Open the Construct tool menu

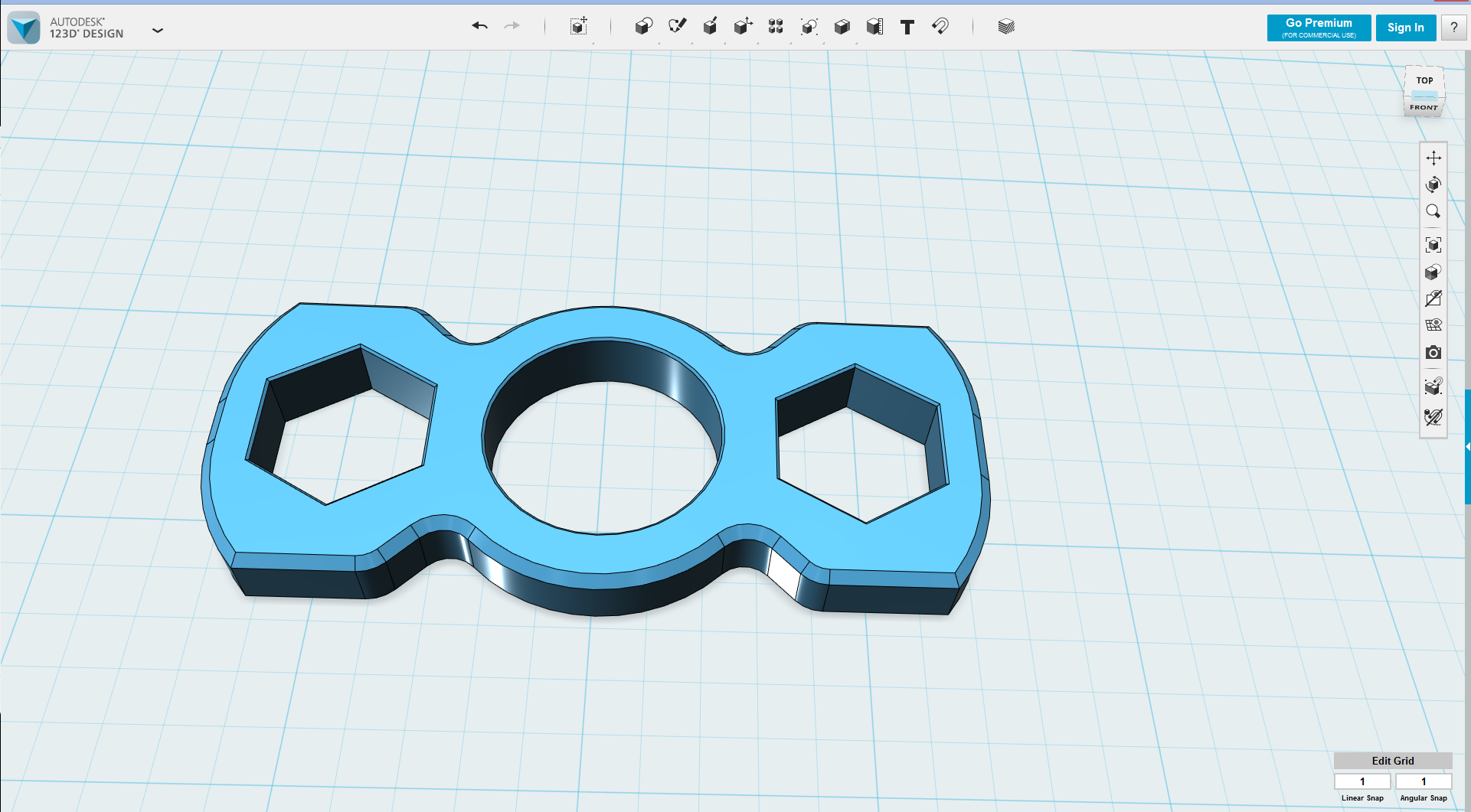tap(710, 26)
